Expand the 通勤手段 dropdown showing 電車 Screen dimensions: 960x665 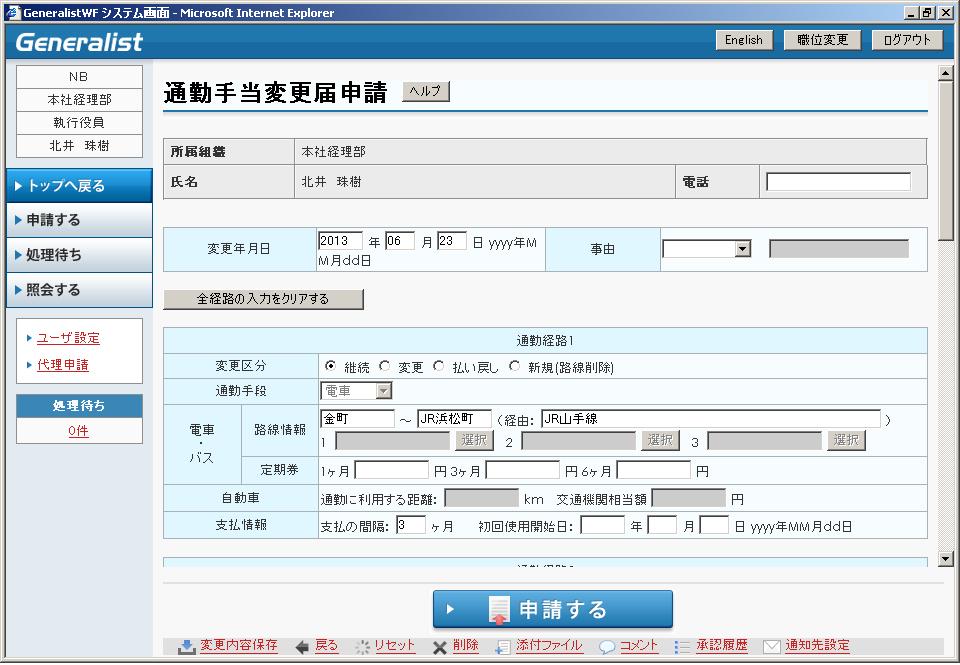tap(384, 391)
